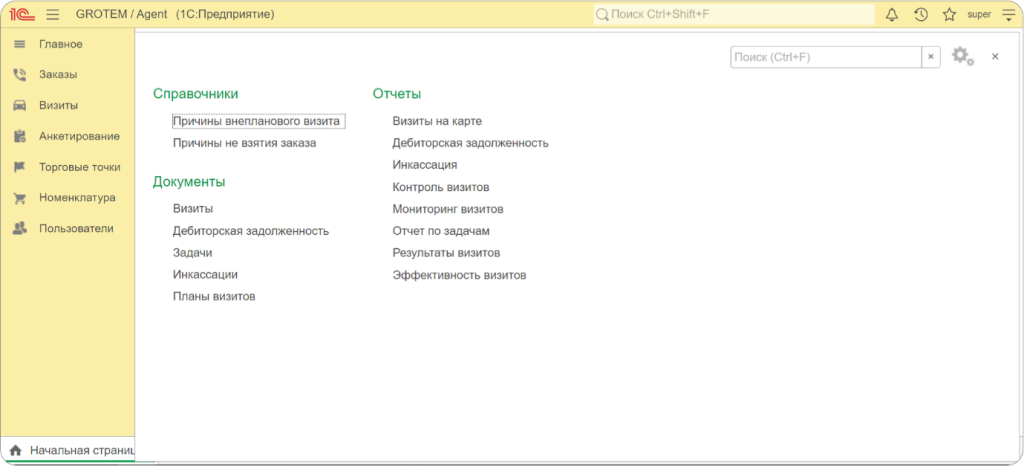The width and height of the screenshot is (1024, 466).
Task: Click the Документы group heading
Action: click(x=189, y=182)
